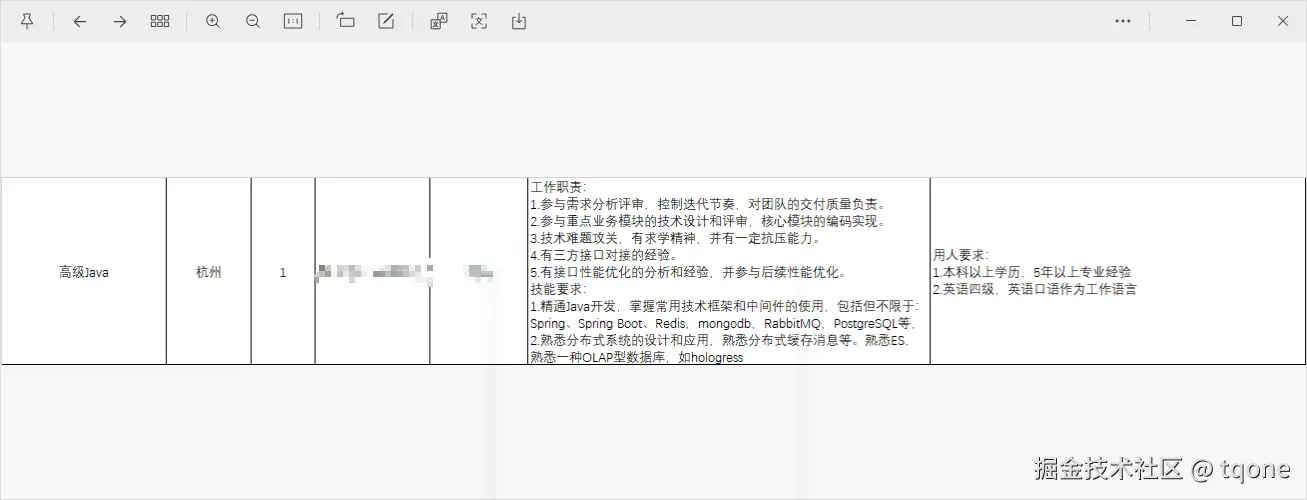Open the three-dot more options menu

[x=1123, y=21]
